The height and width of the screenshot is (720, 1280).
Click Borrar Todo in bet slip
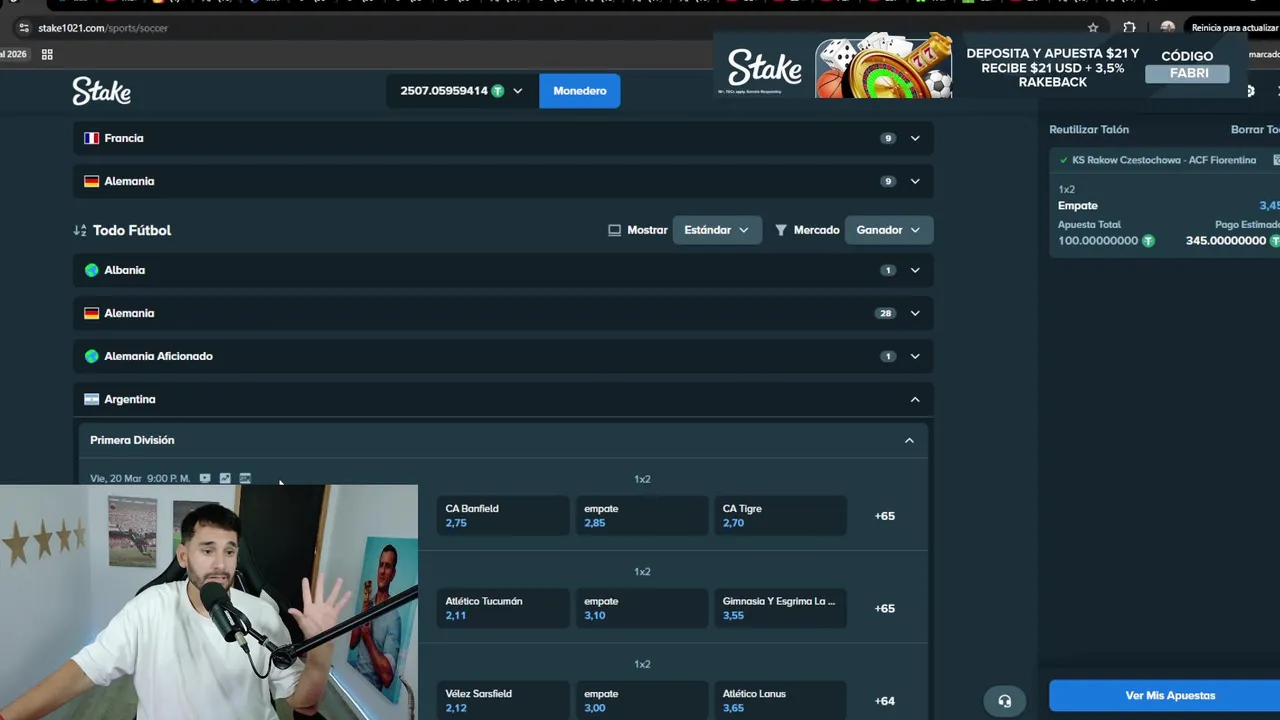tap(1255, 129)
